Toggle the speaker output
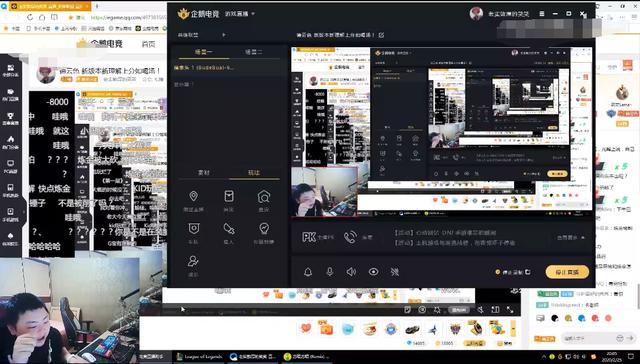 point(351,272)
